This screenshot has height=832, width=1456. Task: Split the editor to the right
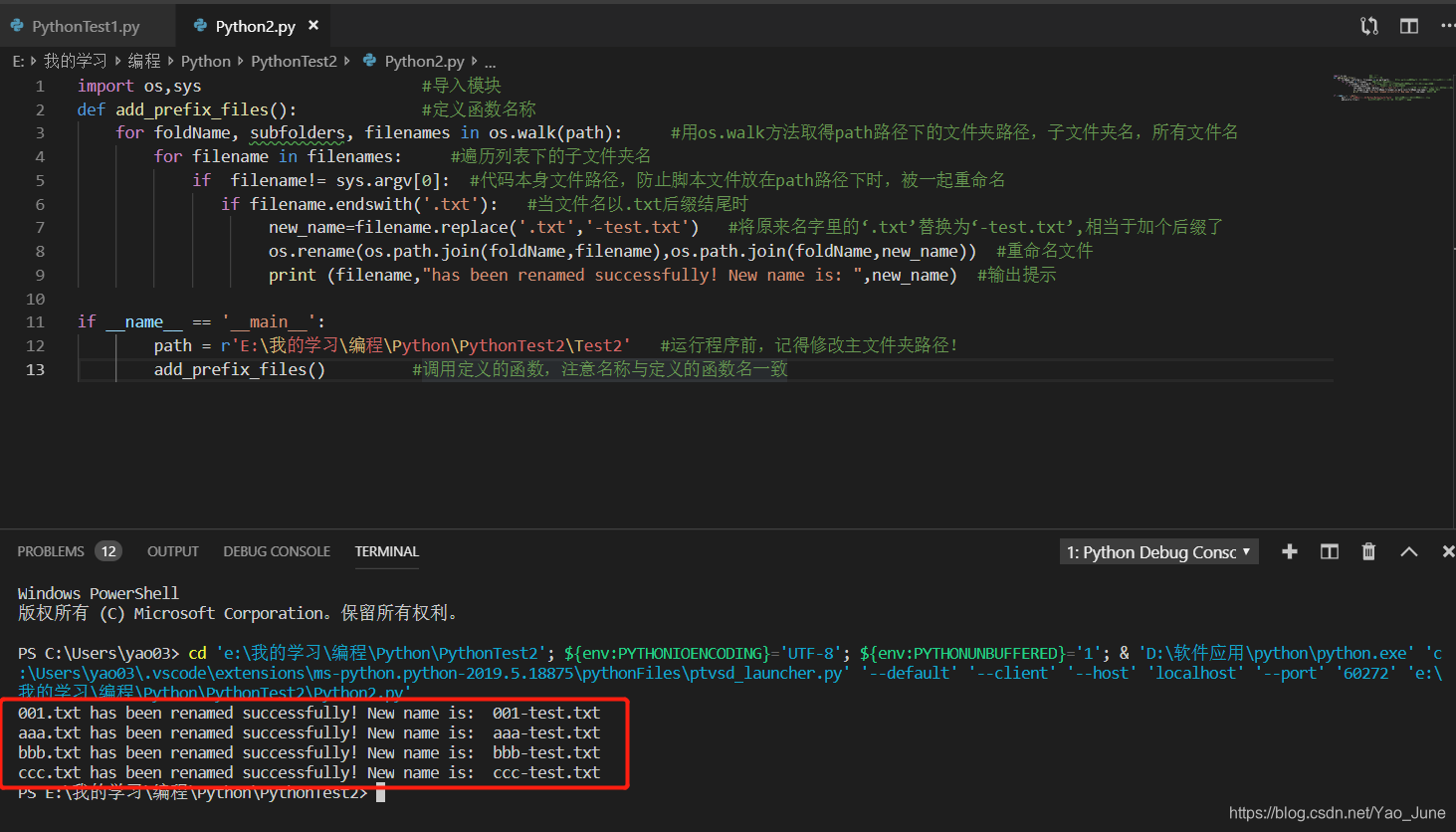tap(1409, 26)
